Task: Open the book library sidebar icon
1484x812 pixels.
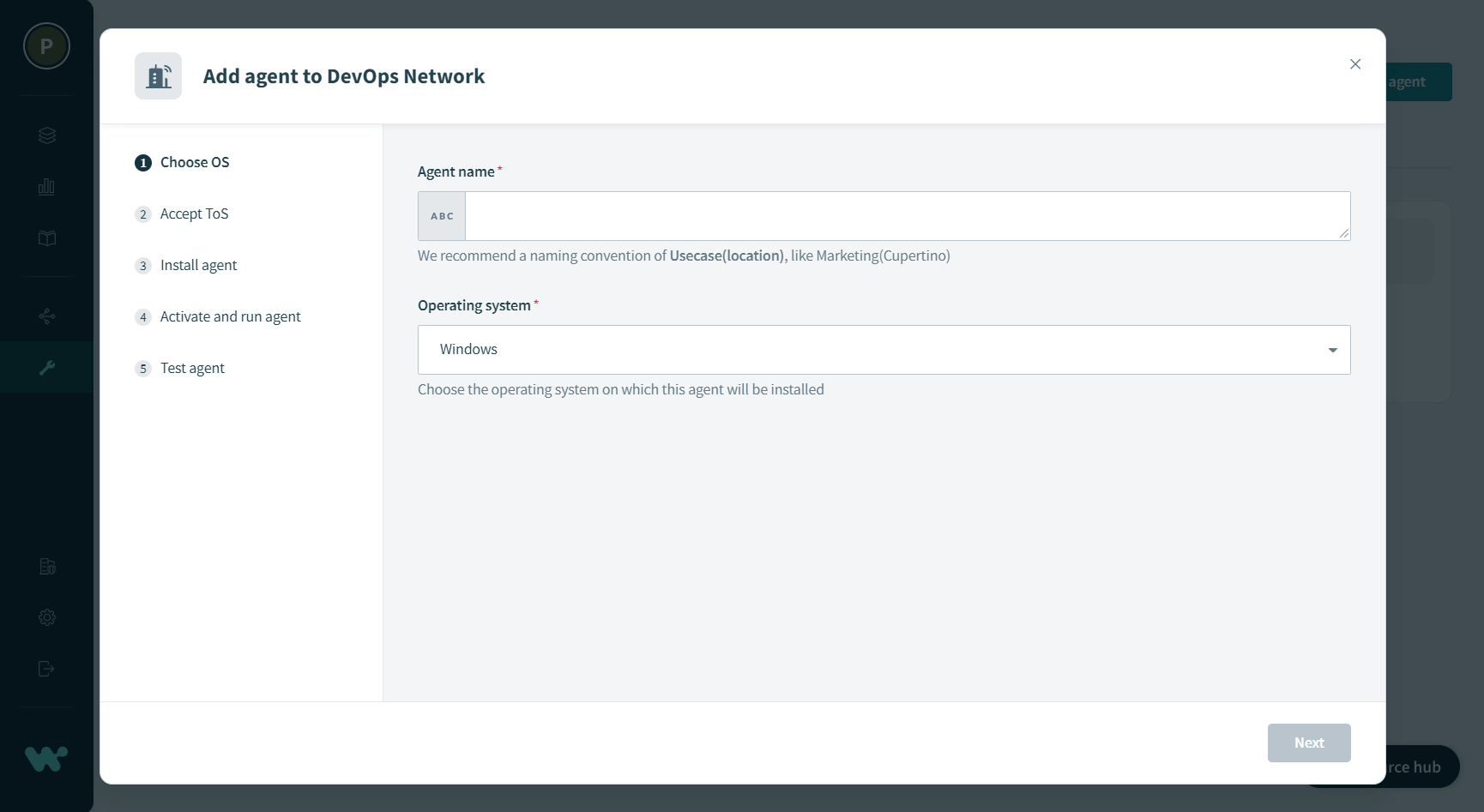Action: tap(47, 238)
